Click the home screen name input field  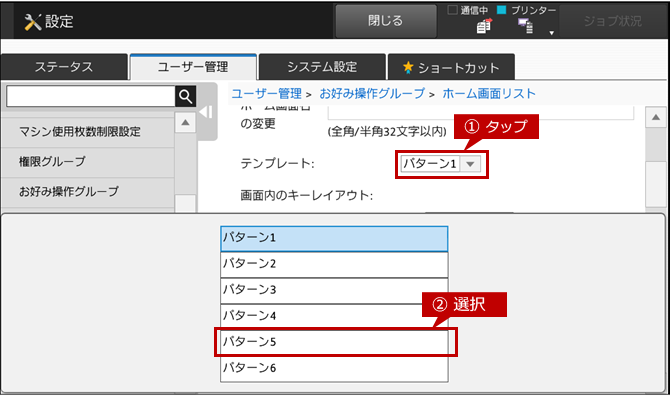[481, 113]
